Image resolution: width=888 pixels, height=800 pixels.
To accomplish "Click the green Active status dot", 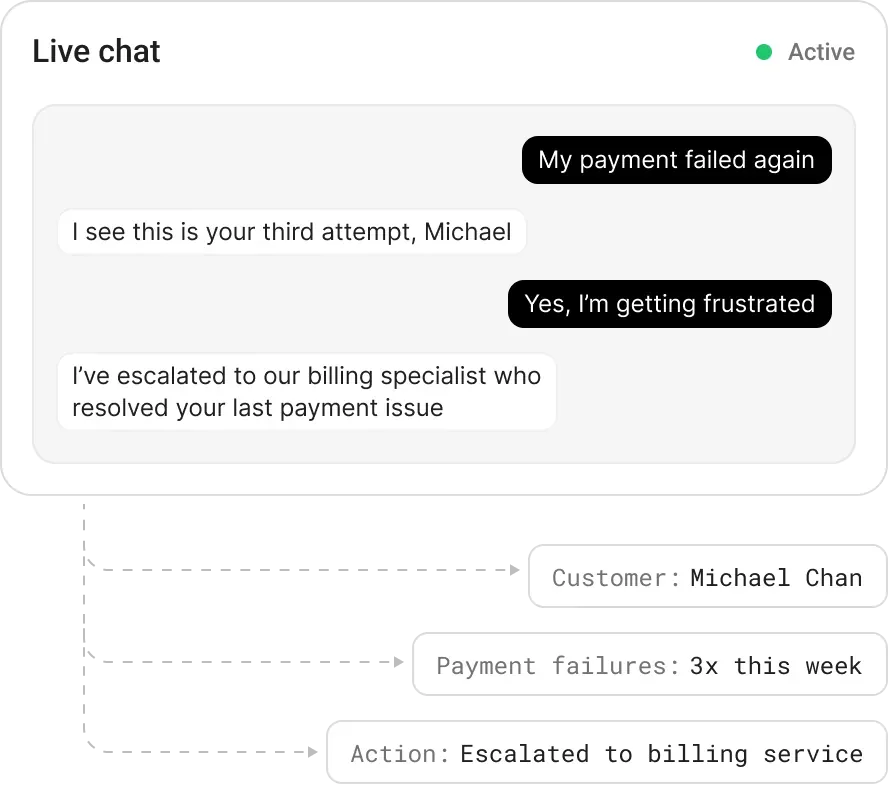I will 764,52.
